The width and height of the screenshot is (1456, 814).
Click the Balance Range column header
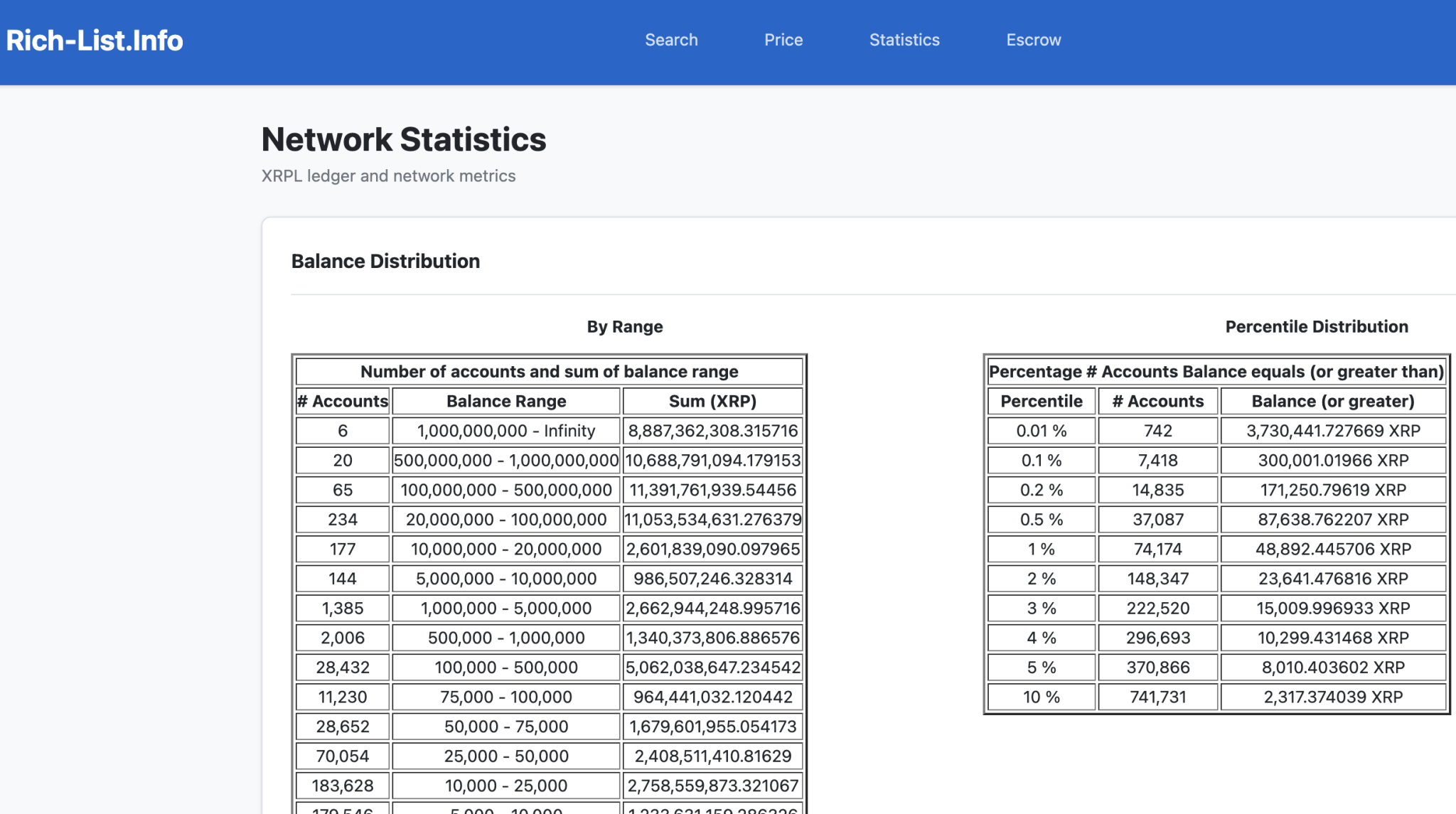coord(506,401)
